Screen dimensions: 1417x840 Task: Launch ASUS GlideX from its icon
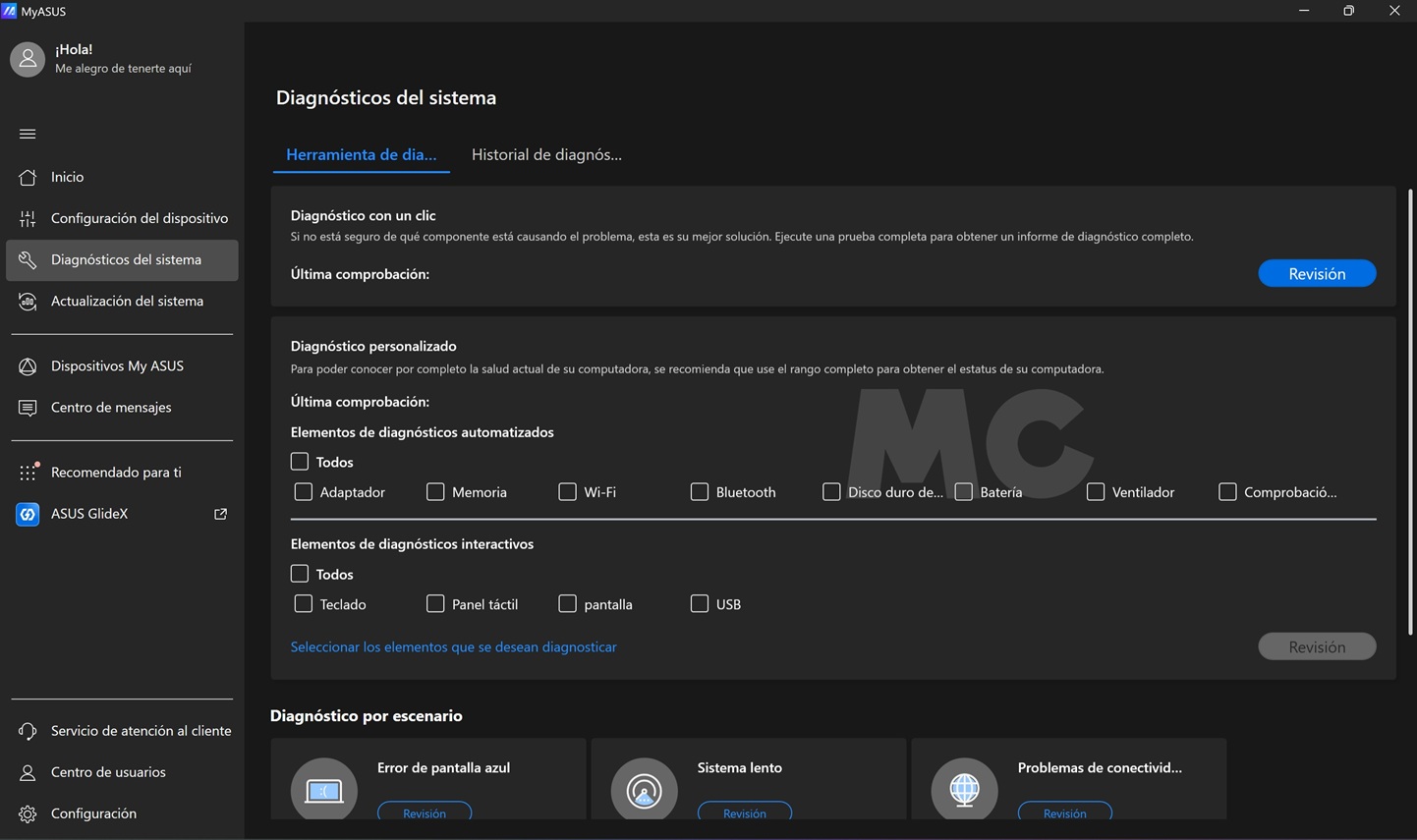click(28, 514)
